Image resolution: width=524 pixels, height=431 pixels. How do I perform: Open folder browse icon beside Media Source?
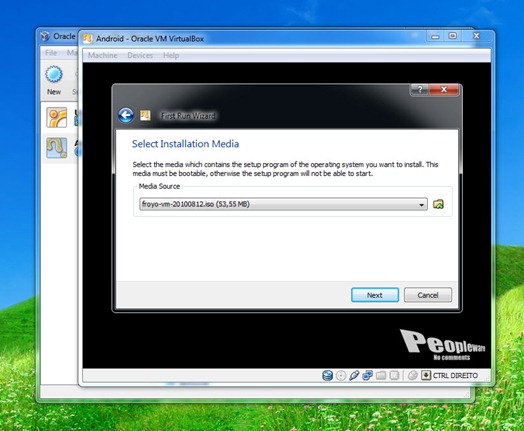438,204
